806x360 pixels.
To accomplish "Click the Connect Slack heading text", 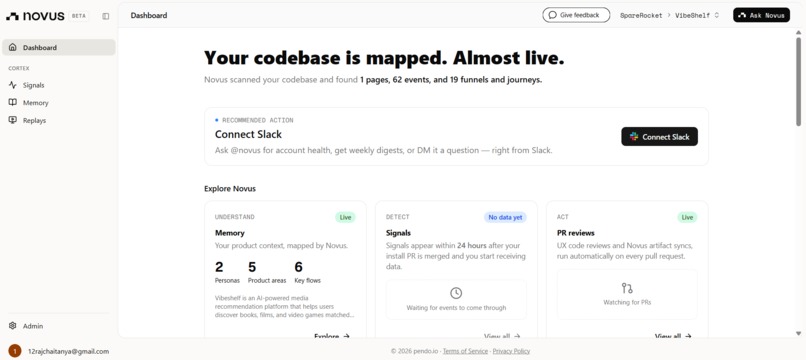I will coord(248,134).
